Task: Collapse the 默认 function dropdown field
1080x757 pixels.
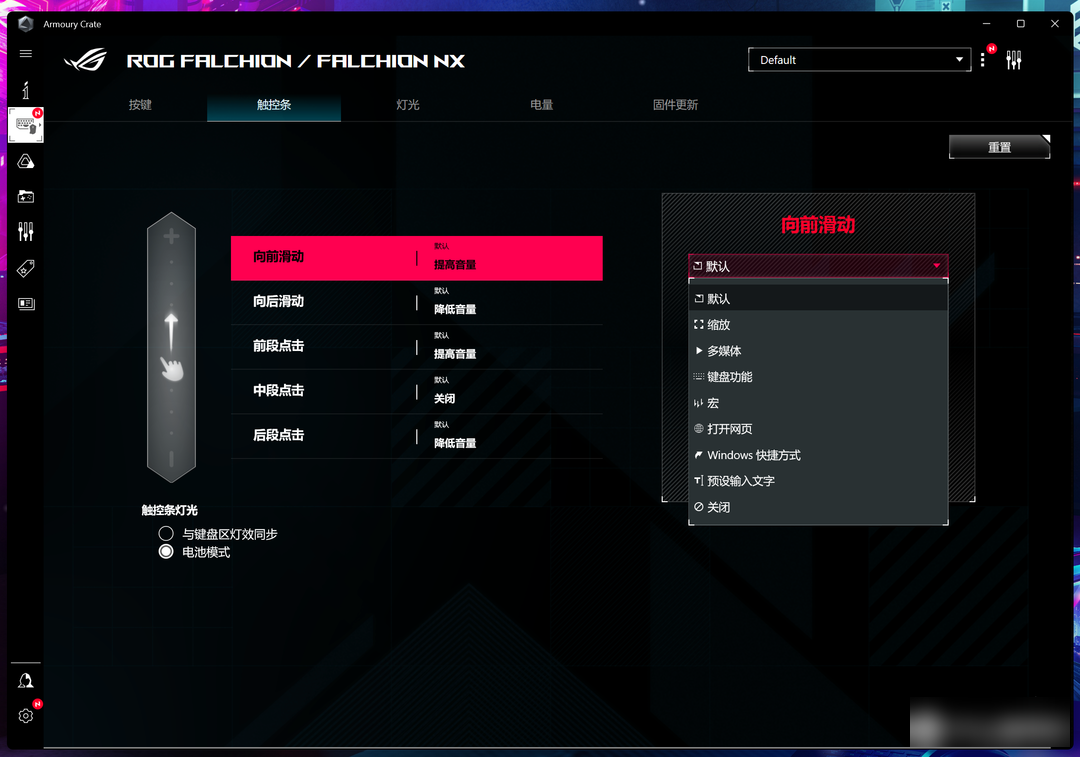Action: (x=818, y=266)
